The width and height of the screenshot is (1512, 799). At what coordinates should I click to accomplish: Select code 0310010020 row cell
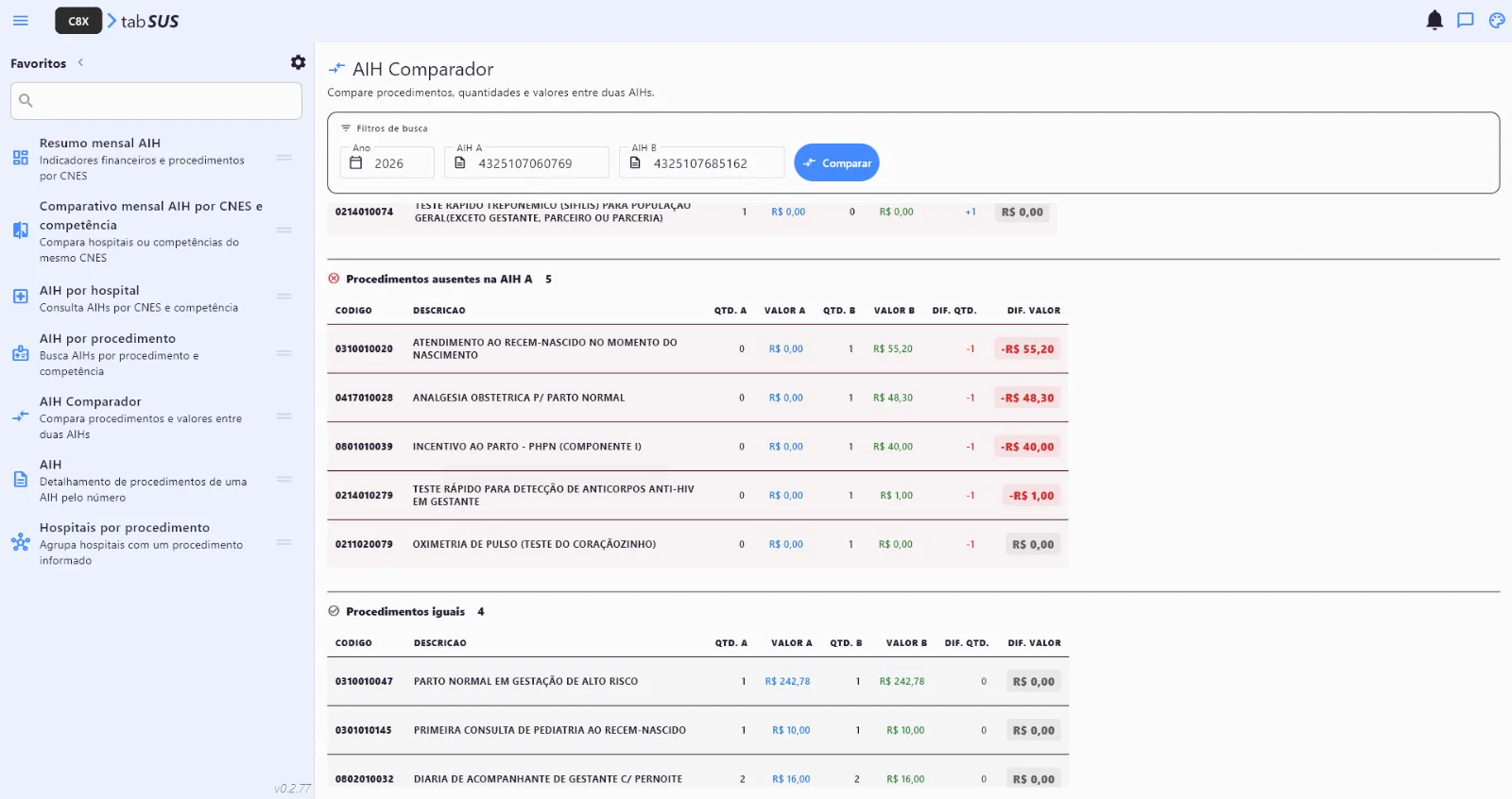(364, 349)
